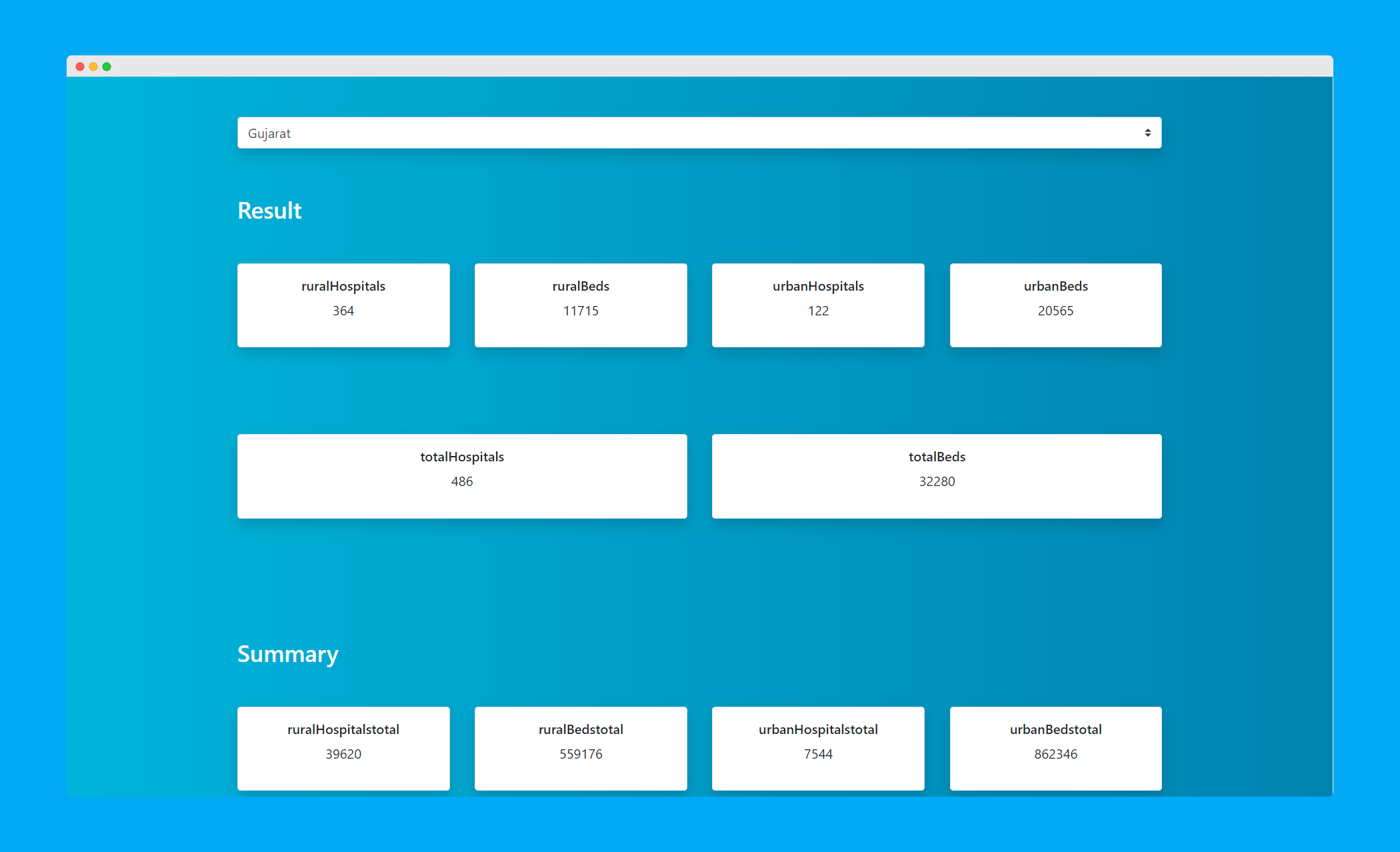The height and width of the screenshot is (852, 1400).
Task: Click the yellow minimize window dot
Action: pyautogui.click(x=93, y=67)
